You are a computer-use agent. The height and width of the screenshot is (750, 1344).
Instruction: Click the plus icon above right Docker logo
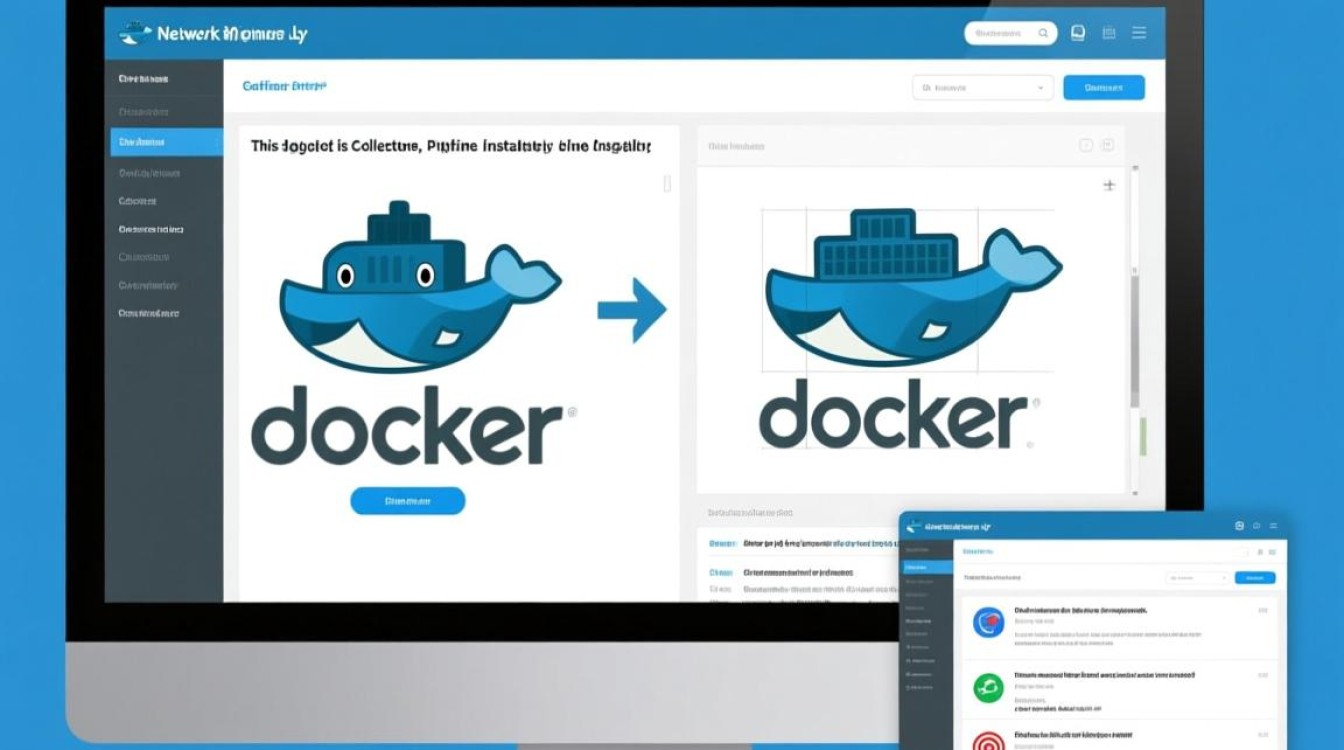[1108, 185]
